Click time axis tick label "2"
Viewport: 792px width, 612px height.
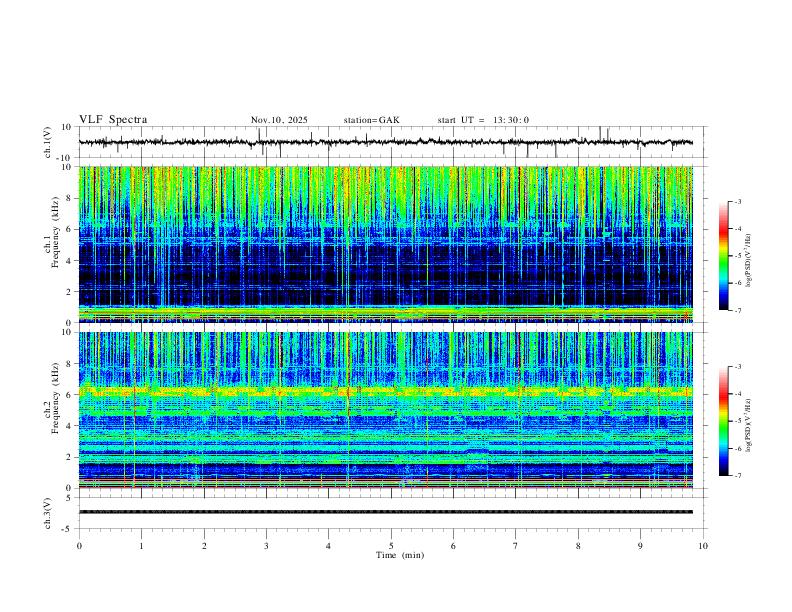pyautogui.click(x=204, y=546)
